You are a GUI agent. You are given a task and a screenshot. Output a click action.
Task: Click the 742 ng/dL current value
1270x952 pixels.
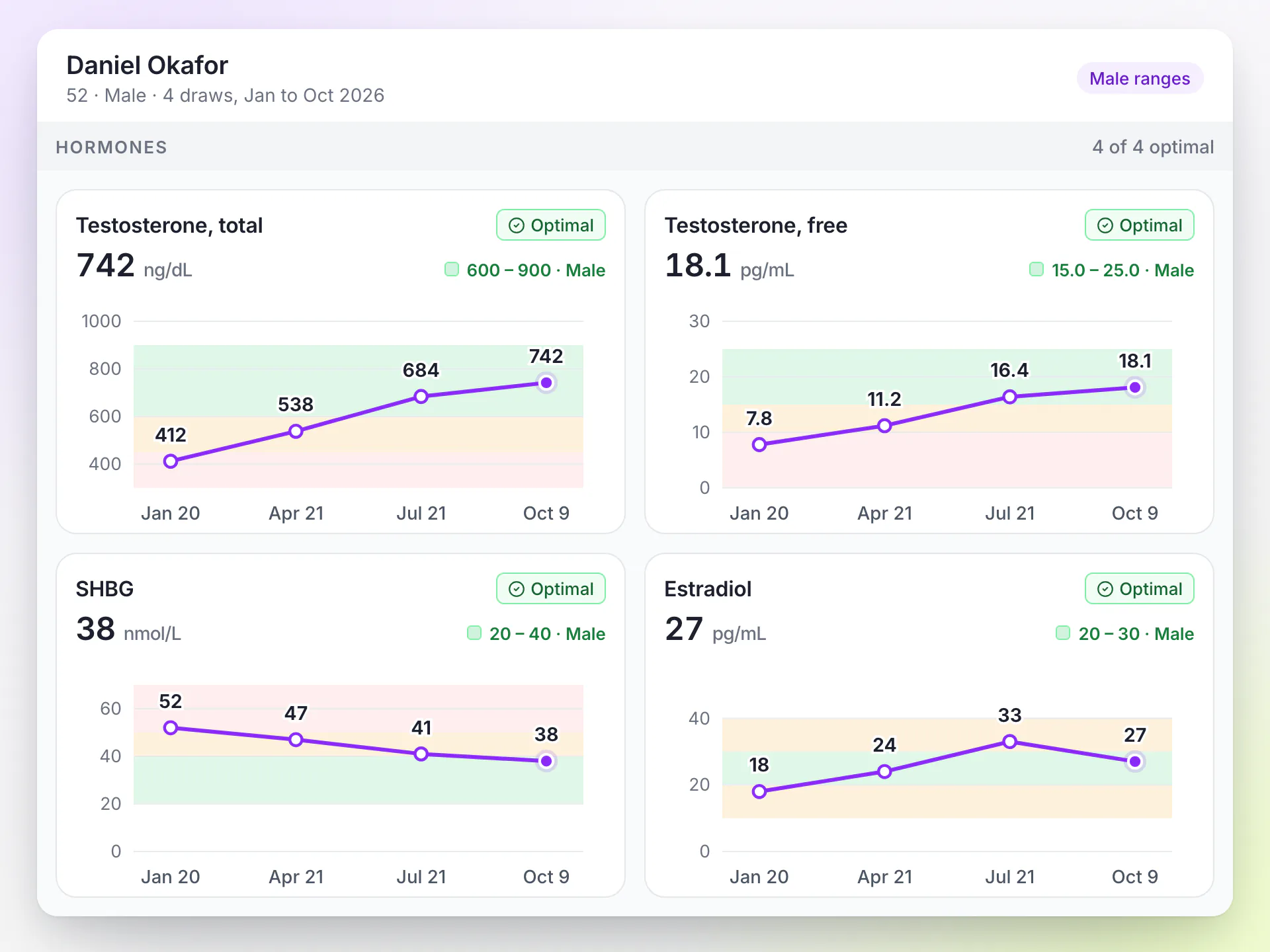pos(134,266)
